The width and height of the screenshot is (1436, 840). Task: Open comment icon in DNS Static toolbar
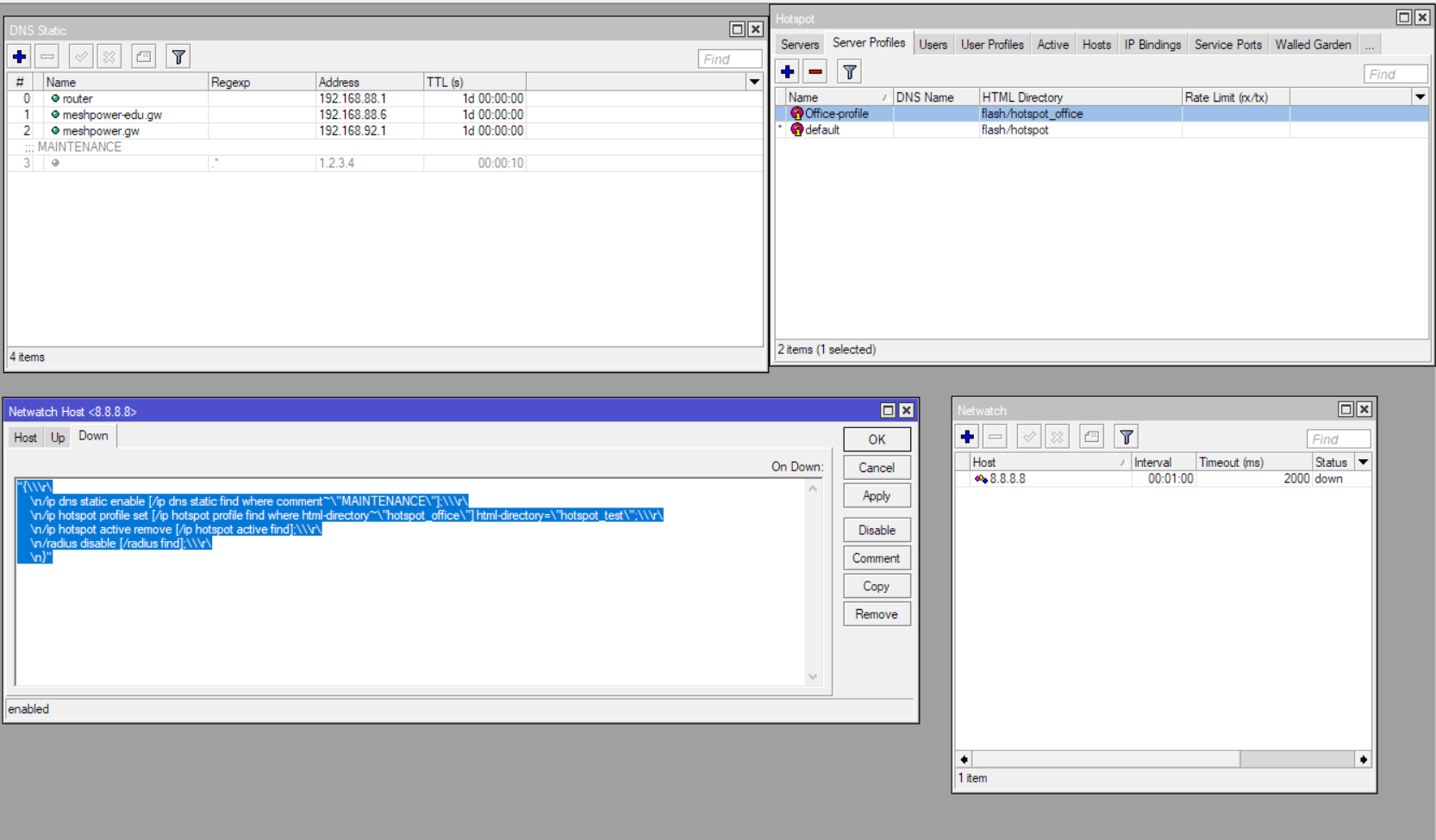(144, 57)
